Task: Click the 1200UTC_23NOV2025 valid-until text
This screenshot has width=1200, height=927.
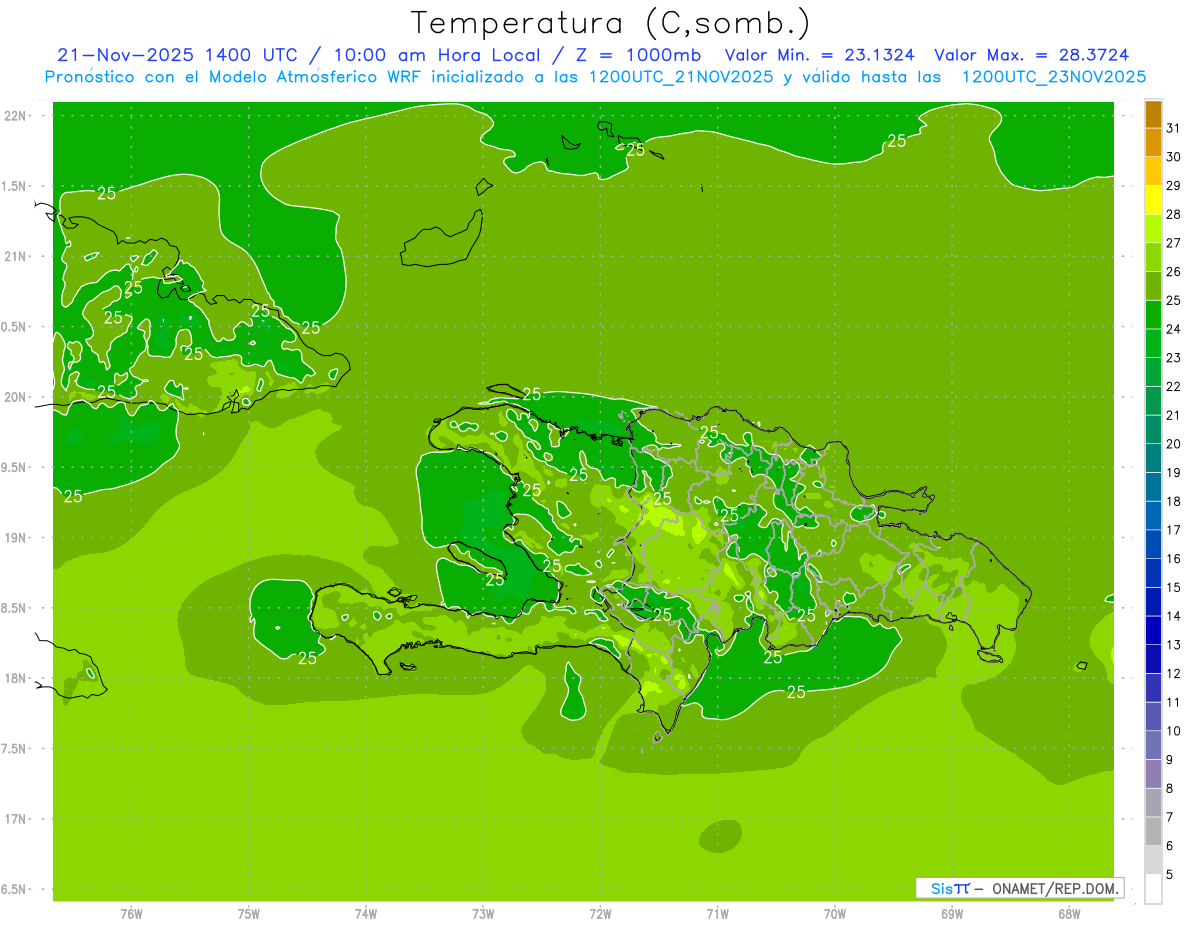Action: coord(1053,77)
